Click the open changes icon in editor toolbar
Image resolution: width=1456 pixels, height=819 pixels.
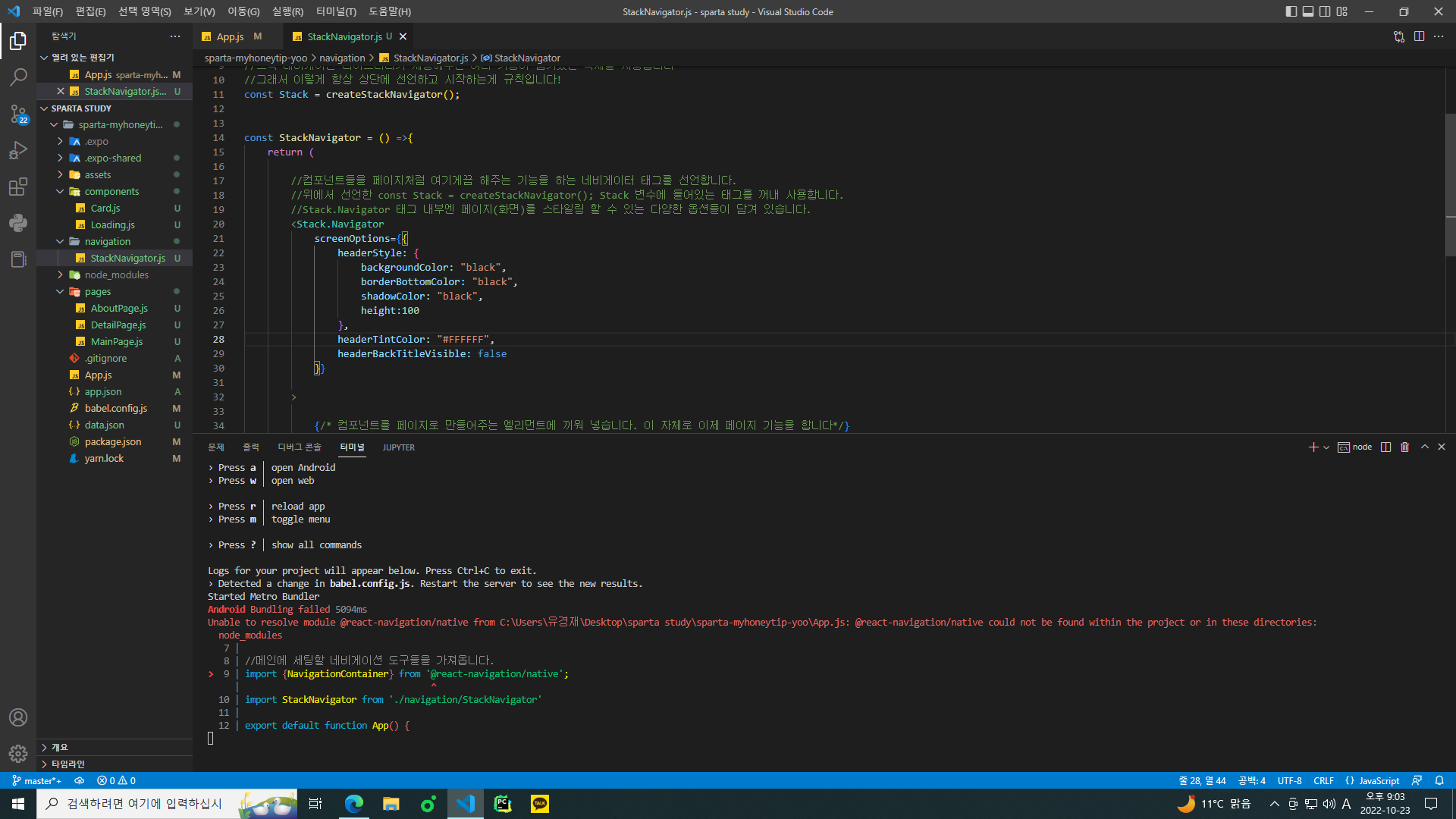[x=1399, y=36]
